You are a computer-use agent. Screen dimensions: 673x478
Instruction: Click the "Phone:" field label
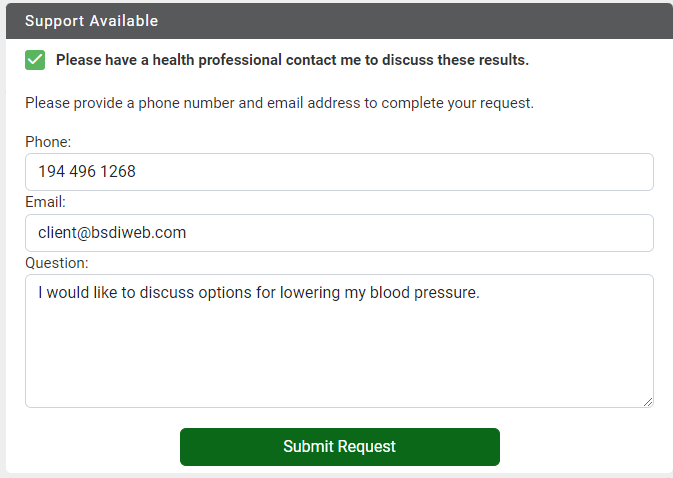(x=48, y=143)
